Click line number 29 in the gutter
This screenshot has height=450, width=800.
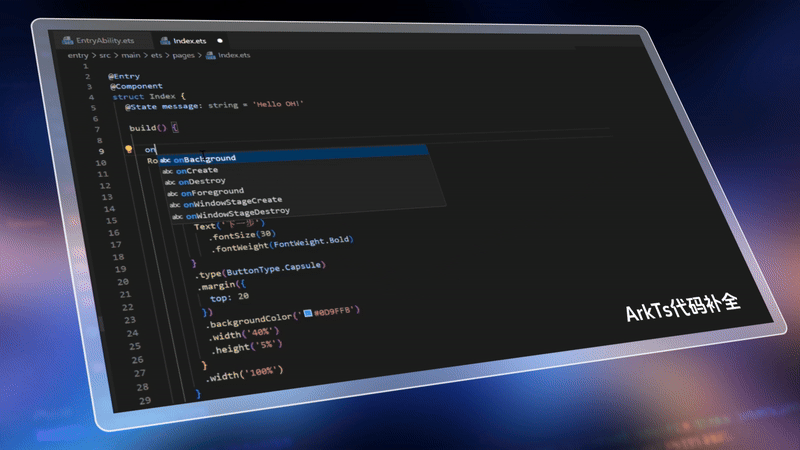[x=145, y=401]
